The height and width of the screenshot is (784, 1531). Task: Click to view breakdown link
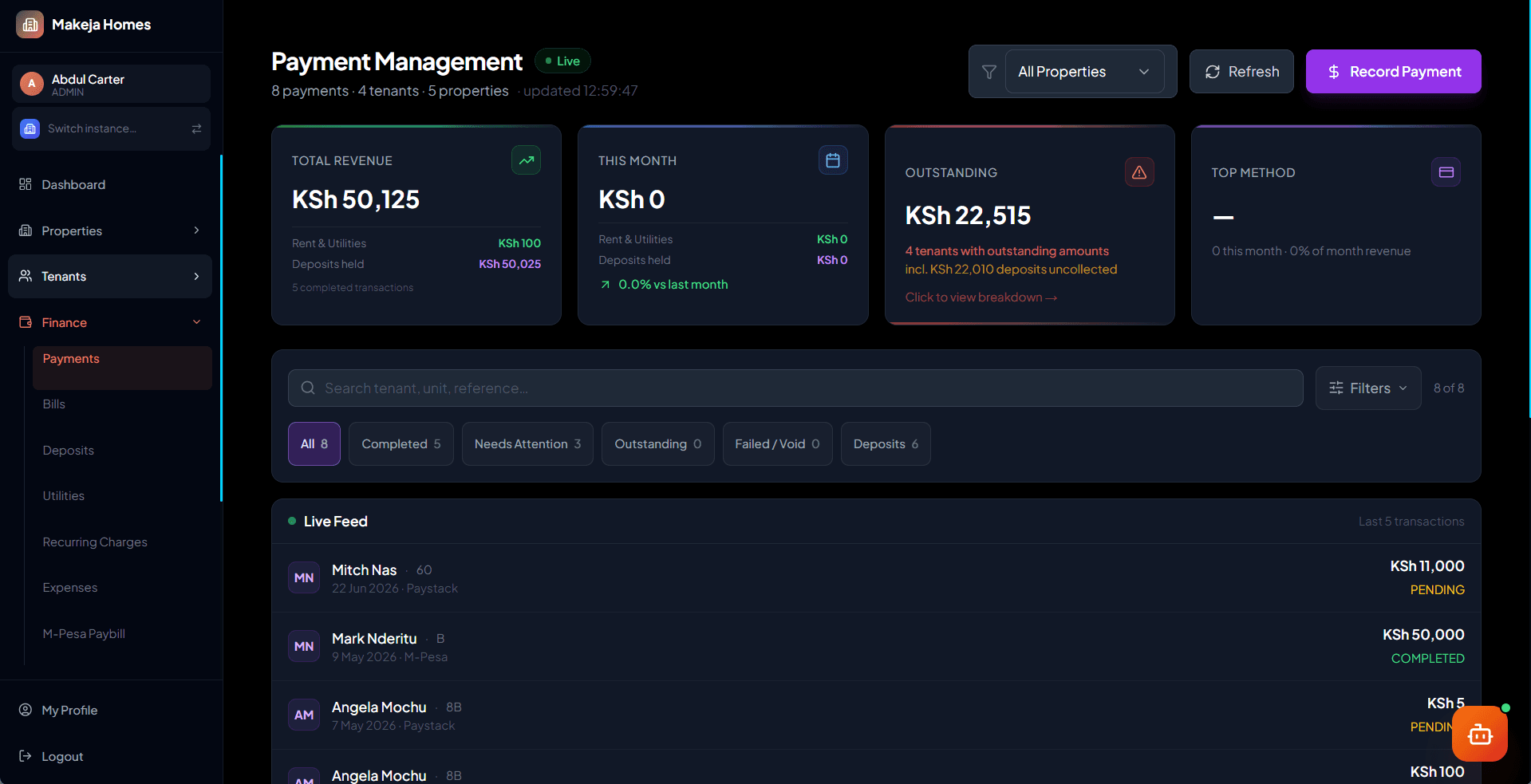981,297
